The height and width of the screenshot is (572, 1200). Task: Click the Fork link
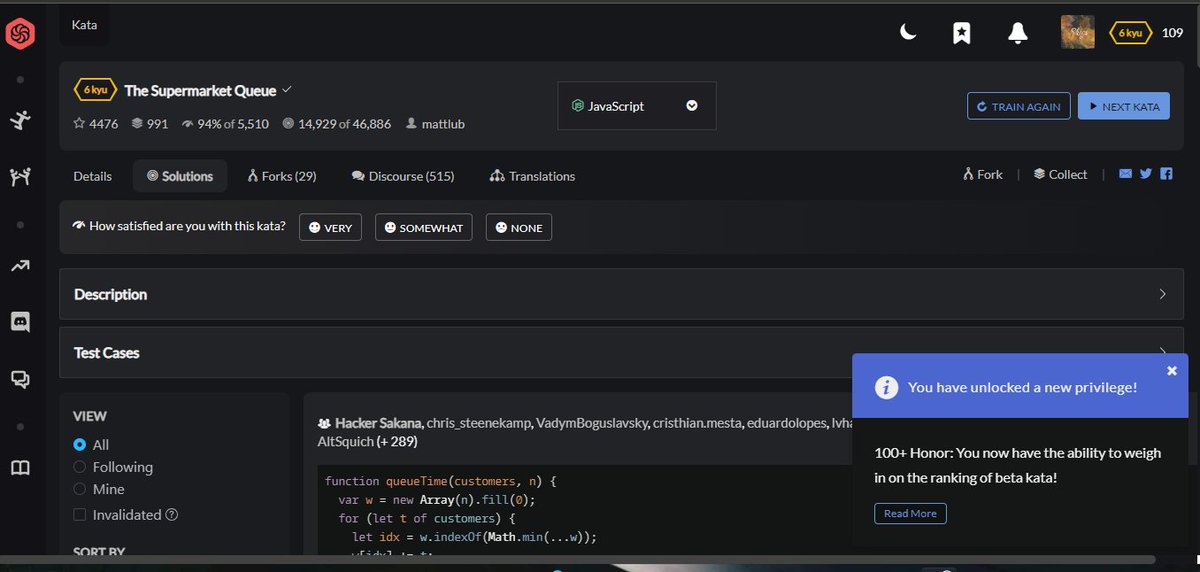(x=983, y=174)
